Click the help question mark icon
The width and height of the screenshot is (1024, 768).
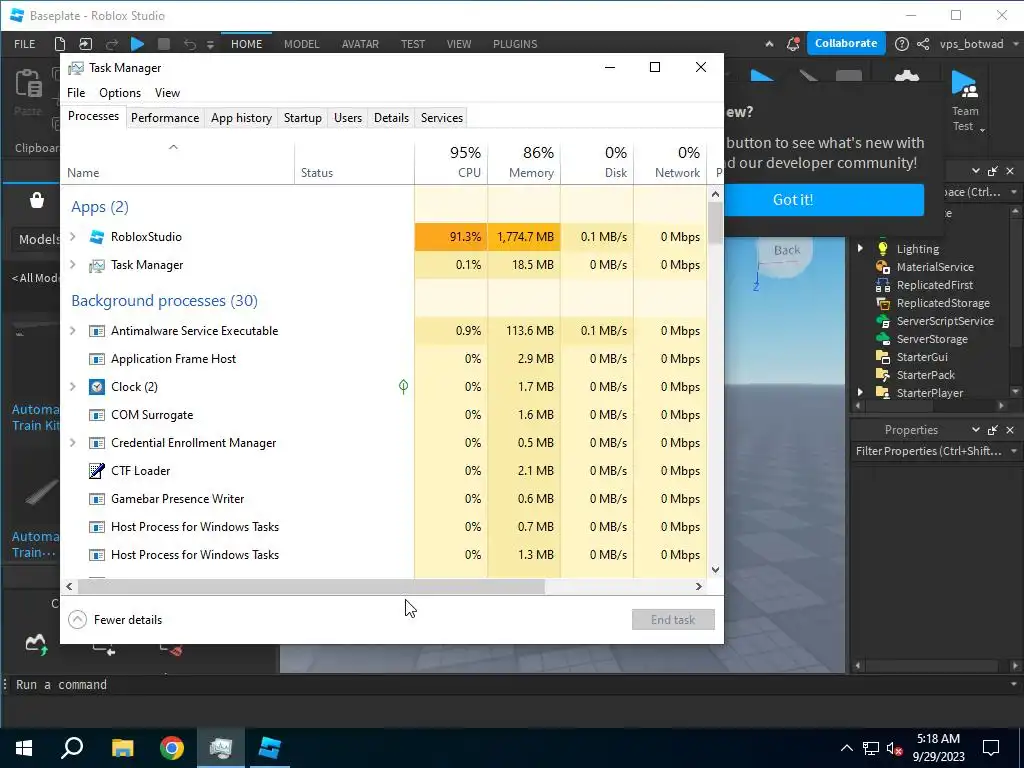(901, 44)
